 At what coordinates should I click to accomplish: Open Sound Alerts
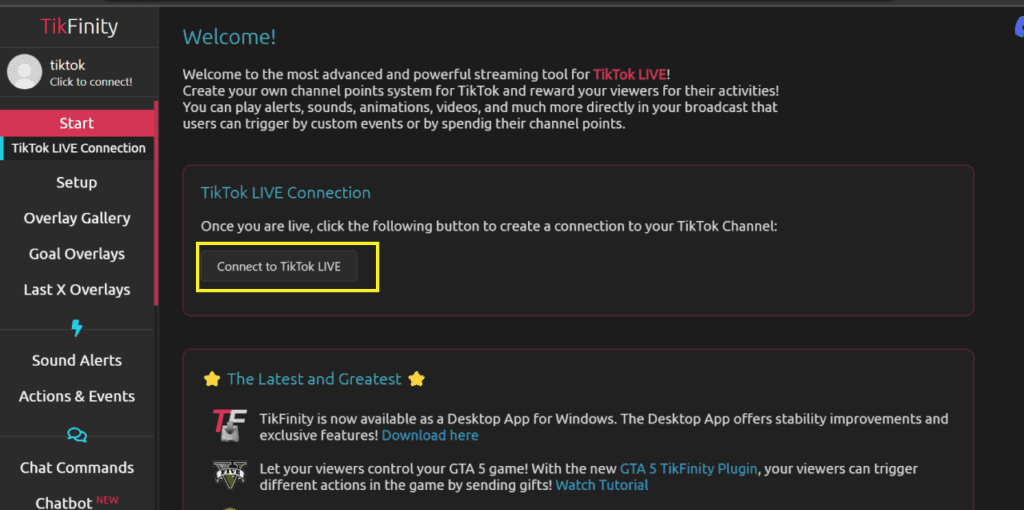[x=77, y=360]
